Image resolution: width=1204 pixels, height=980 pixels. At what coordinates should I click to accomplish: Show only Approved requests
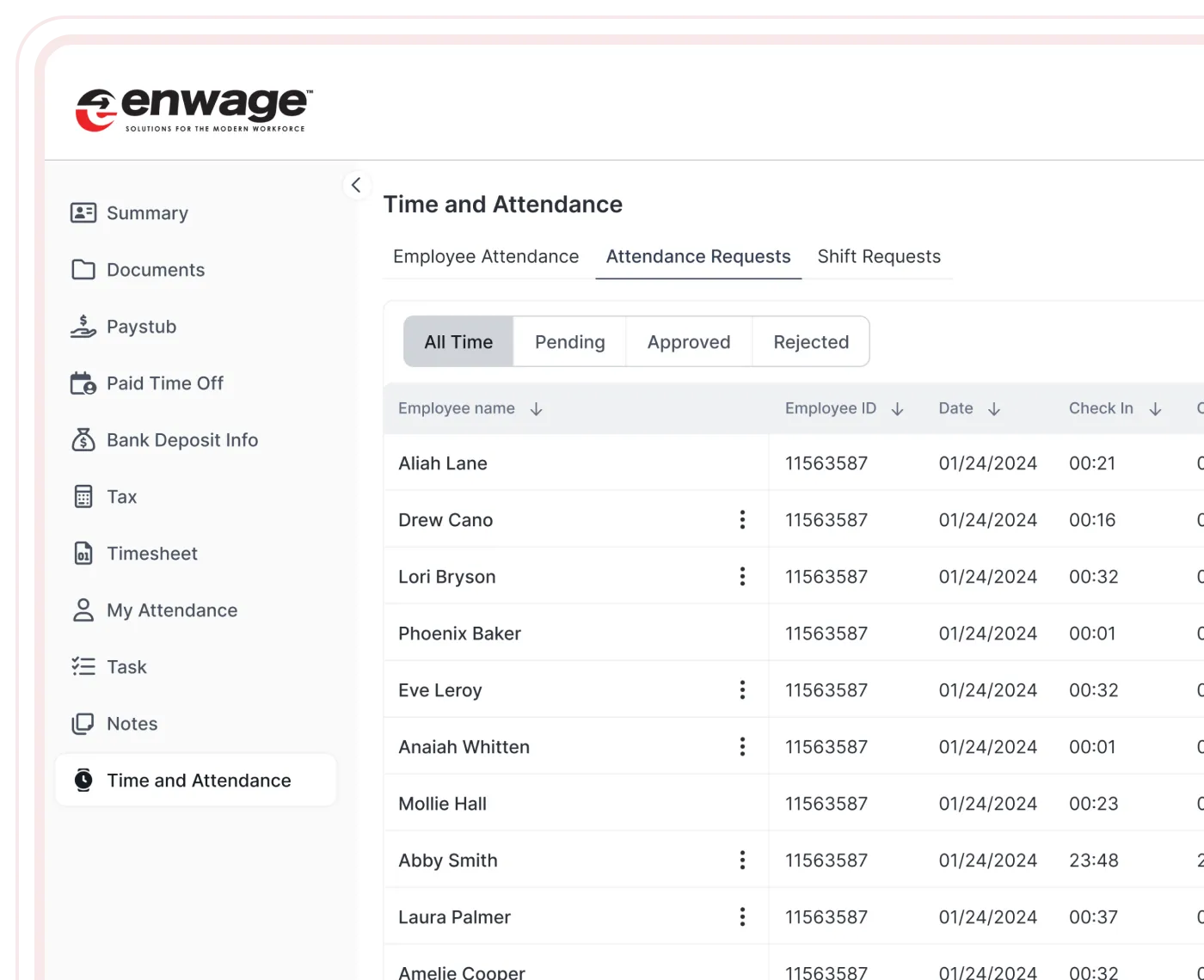click(x=689, y=342)
